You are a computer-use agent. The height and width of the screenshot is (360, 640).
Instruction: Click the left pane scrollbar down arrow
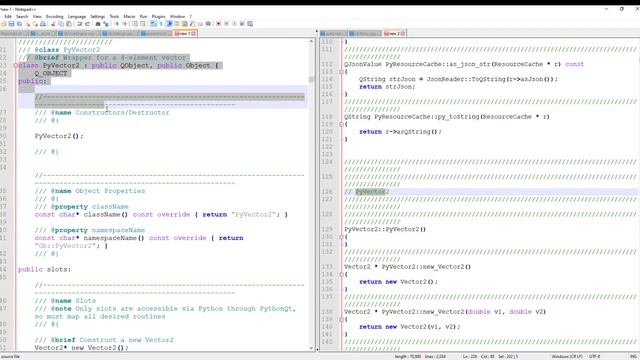tap(311, 349)
